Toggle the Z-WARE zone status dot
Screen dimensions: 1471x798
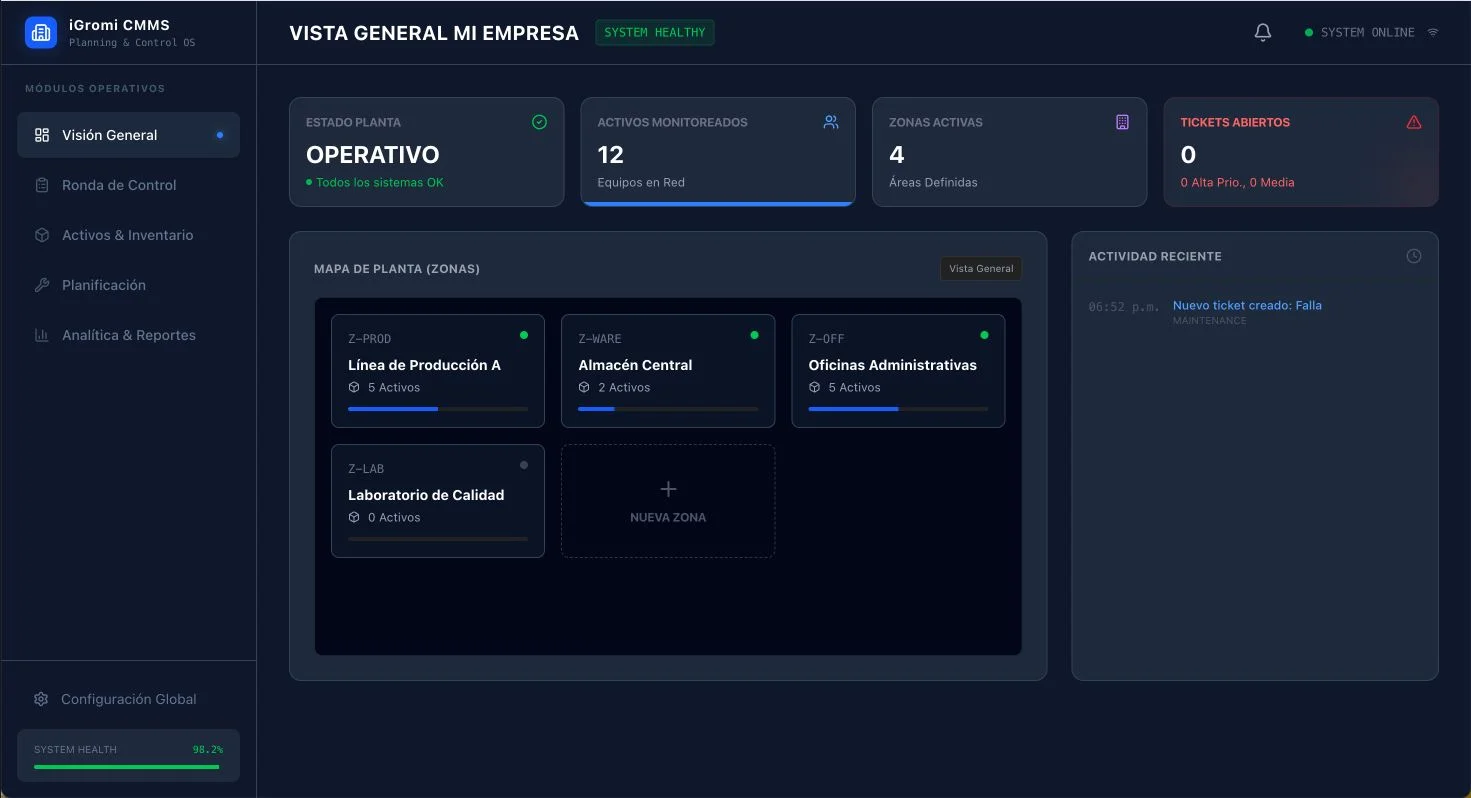pos(754,336)
